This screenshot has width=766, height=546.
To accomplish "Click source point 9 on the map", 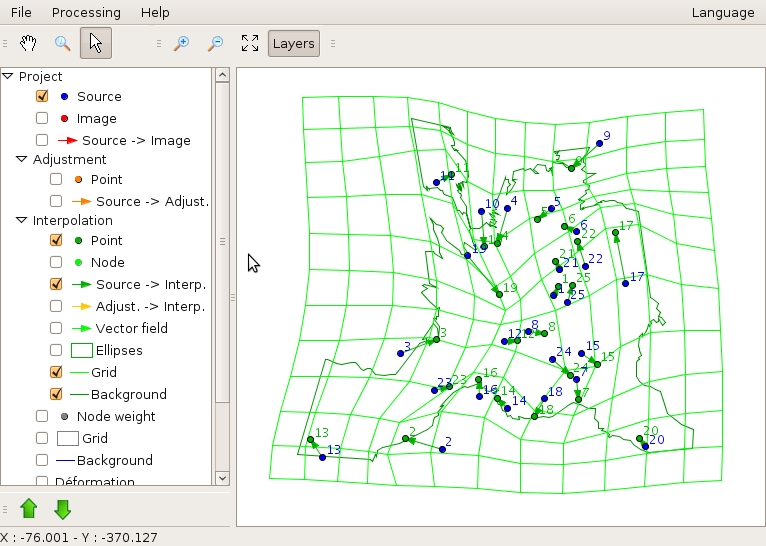I will 599,144.
